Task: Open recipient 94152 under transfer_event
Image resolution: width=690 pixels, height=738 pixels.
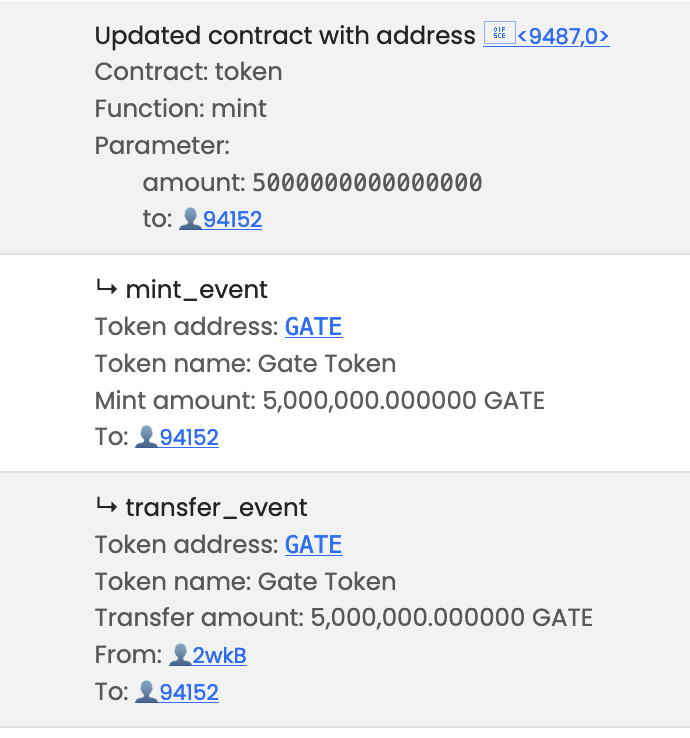Action: pyautogui.click(x=189, y=692)
